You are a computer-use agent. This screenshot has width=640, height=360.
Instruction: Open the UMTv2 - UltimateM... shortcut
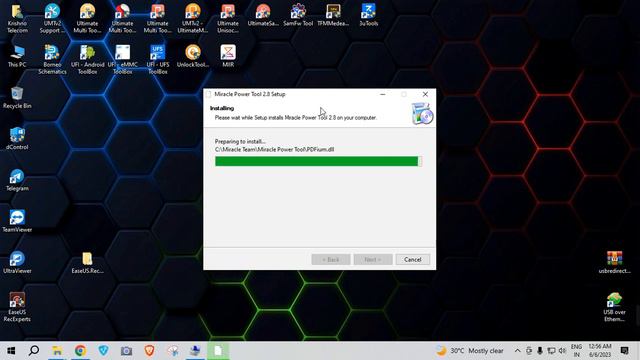pos(193,18)
